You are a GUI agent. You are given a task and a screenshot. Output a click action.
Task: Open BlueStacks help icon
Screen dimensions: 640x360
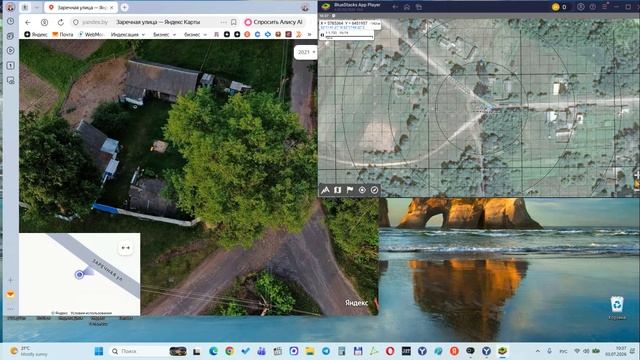point(593,7)
